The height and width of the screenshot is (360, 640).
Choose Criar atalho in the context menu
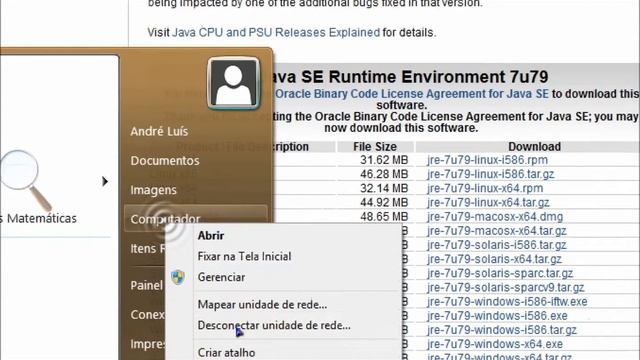tap(226, 353)
